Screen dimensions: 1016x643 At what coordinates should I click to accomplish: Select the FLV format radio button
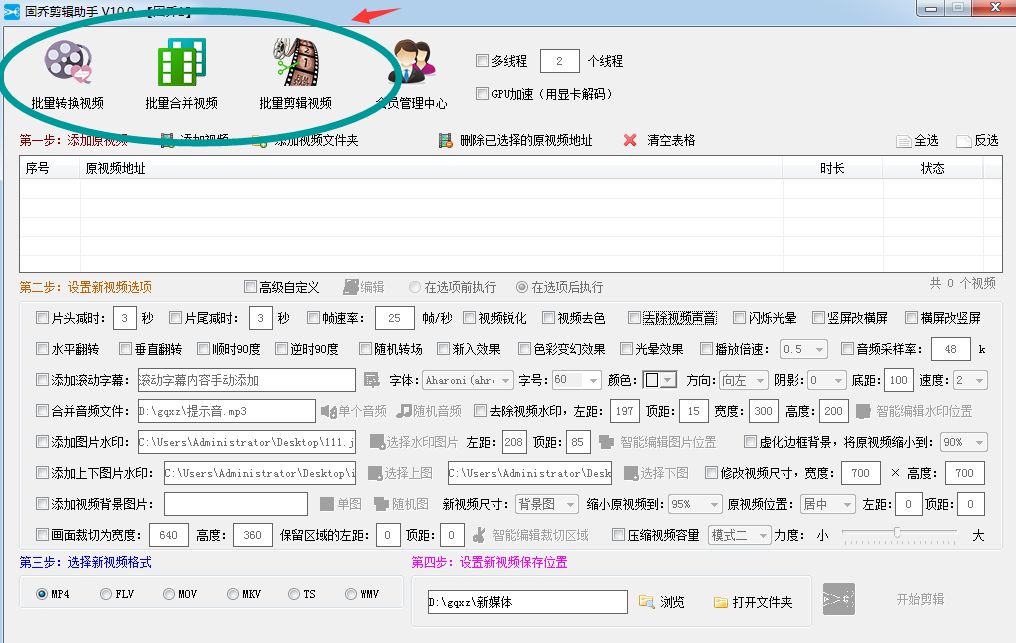pos(106,594)
